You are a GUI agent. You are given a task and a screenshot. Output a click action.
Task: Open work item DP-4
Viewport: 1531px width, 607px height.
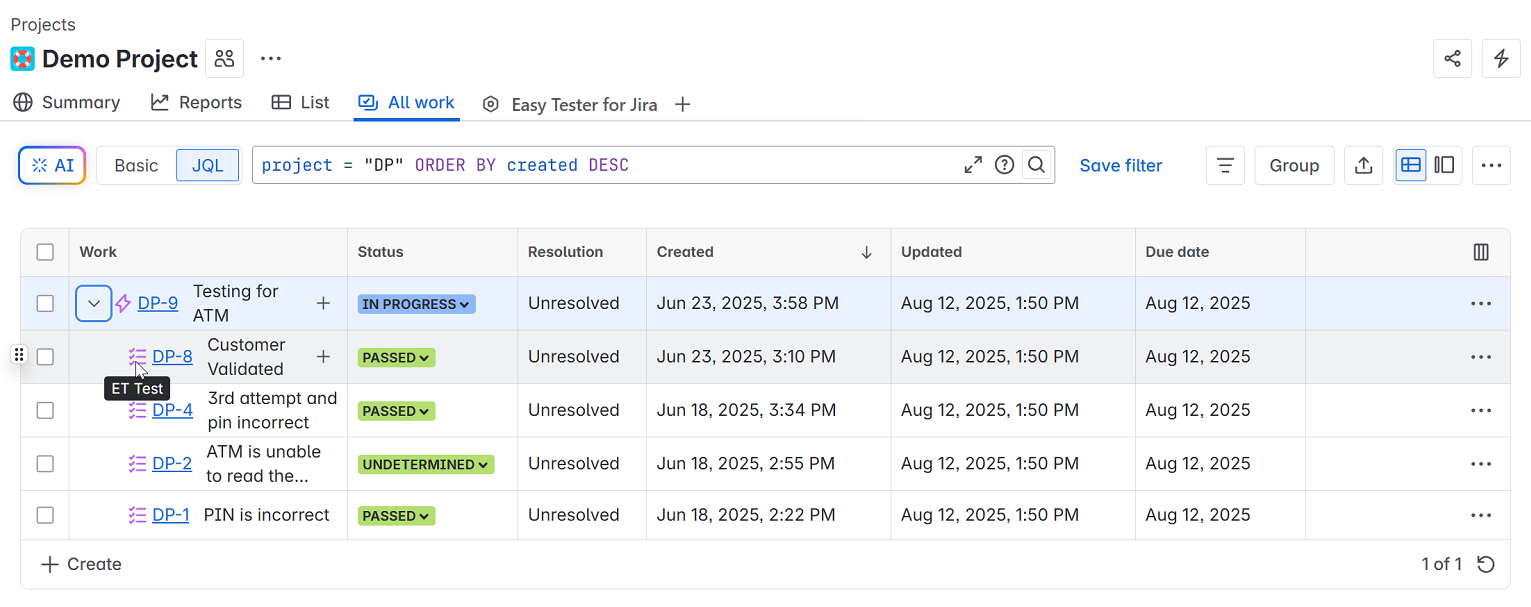coord(172,410)
